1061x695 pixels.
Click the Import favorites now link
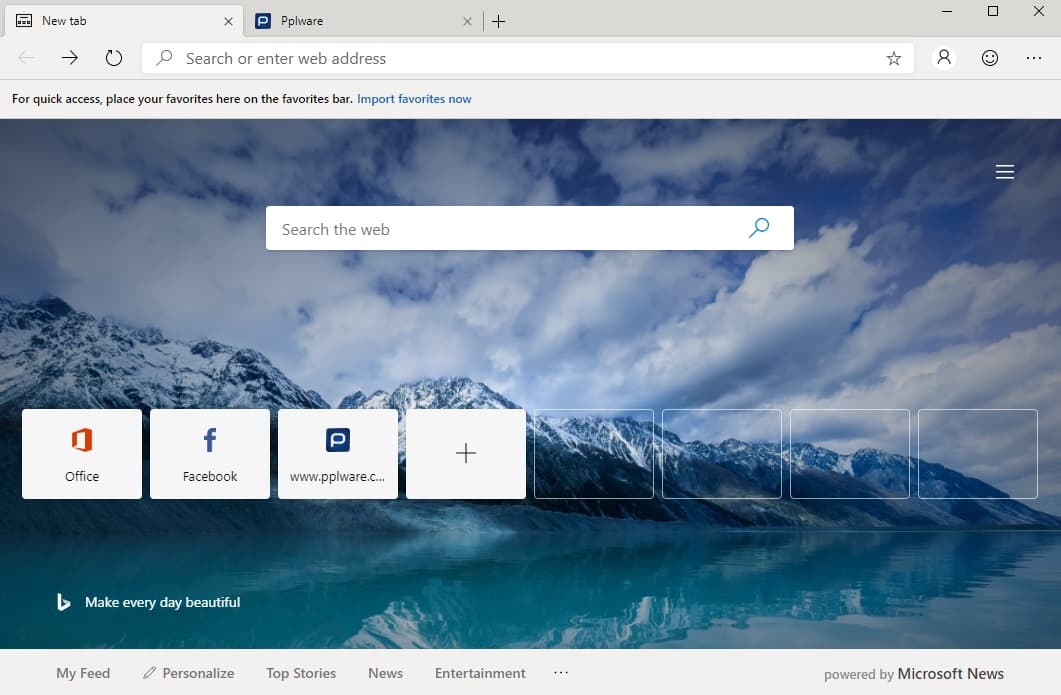(x=414, y=99)
